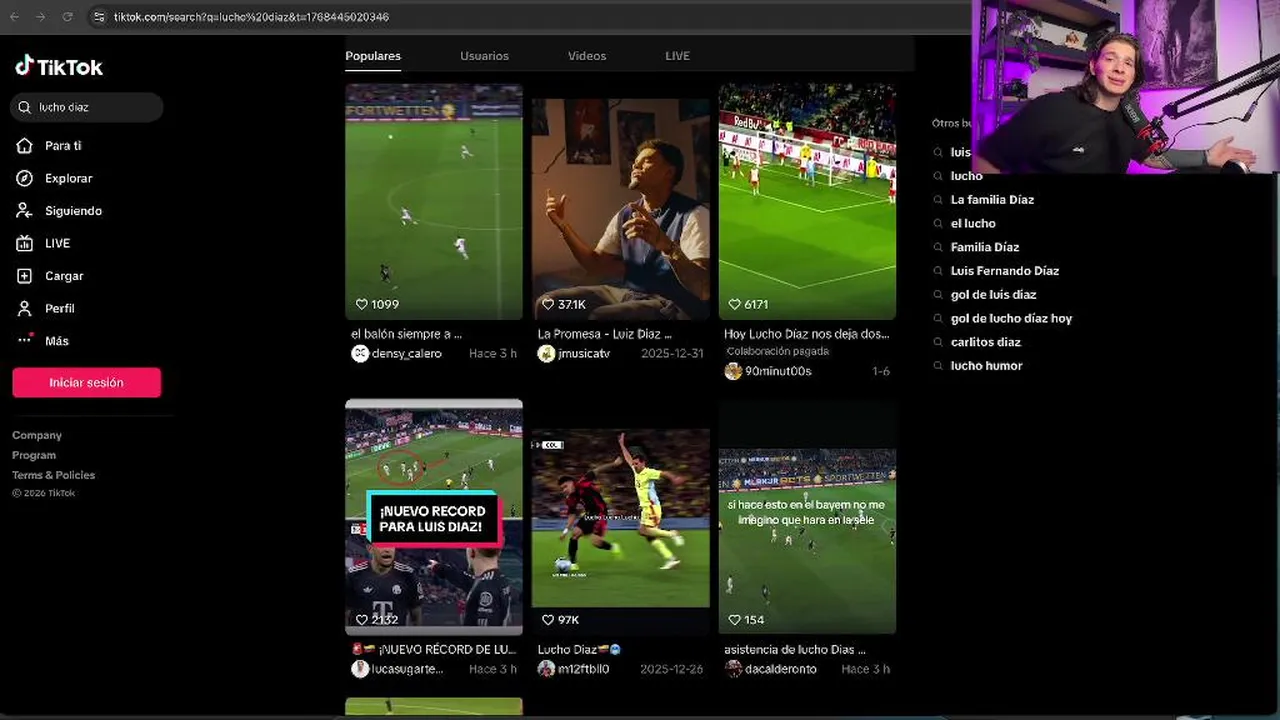Image resolution: width=1280 pixels, height=720 pixels.
Task: Click Iniciar sesión button
Action: click(86, 382)
